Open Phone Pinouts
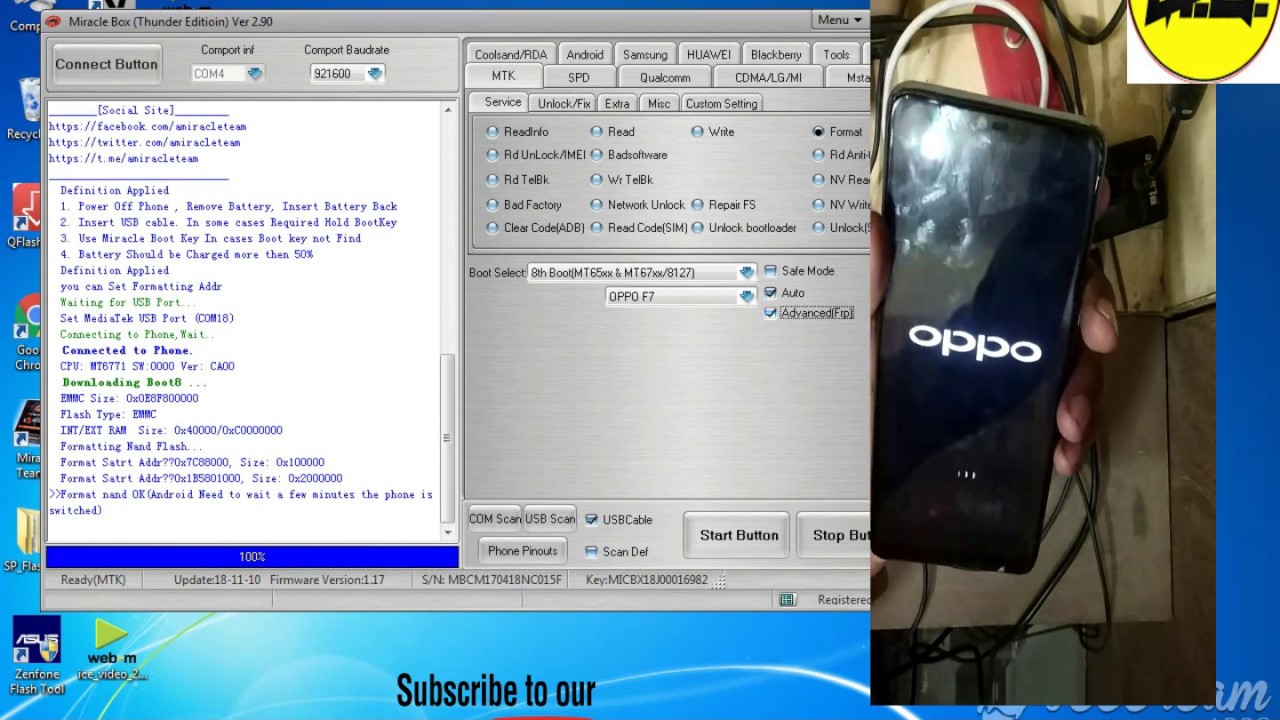 [522, 551]
